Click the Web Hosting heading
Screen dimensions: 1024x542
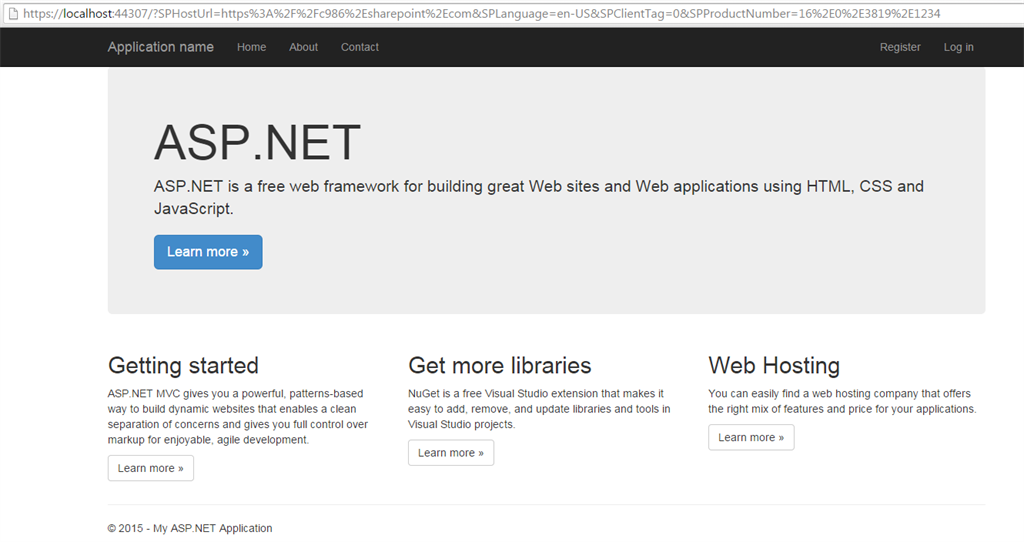[x=774, y=365]
